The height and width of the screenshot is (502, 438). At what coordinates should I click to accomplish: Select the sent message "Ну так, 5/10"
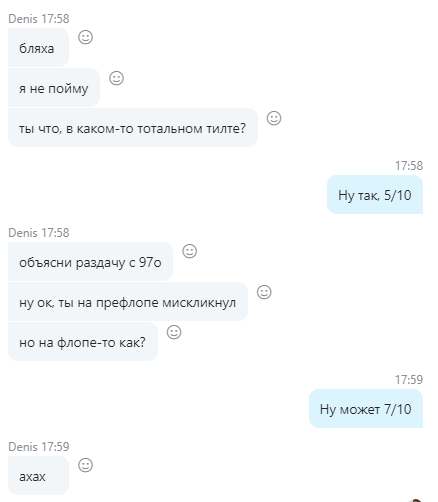375,195
